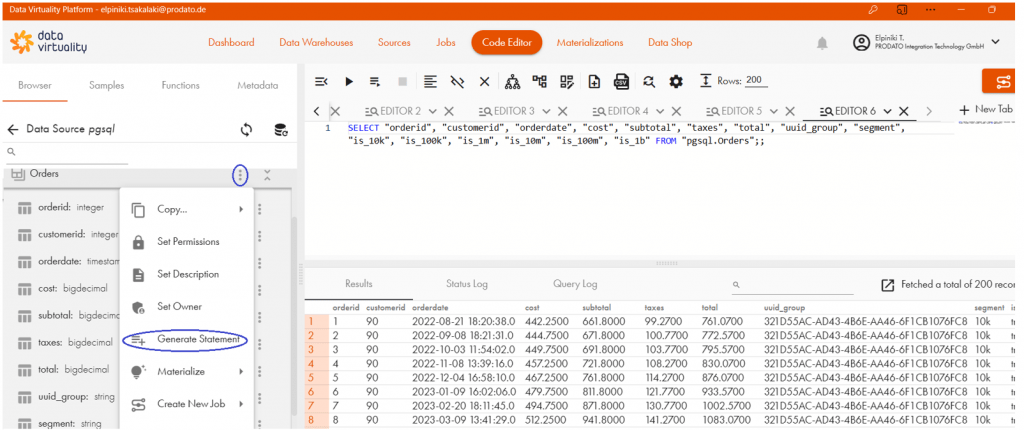Collapse the Orders table column list

tap(267, 175)
